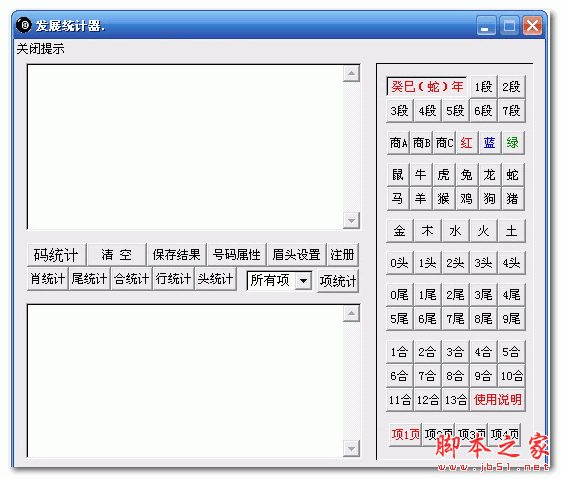Click the 10合 button

(511, 376)
